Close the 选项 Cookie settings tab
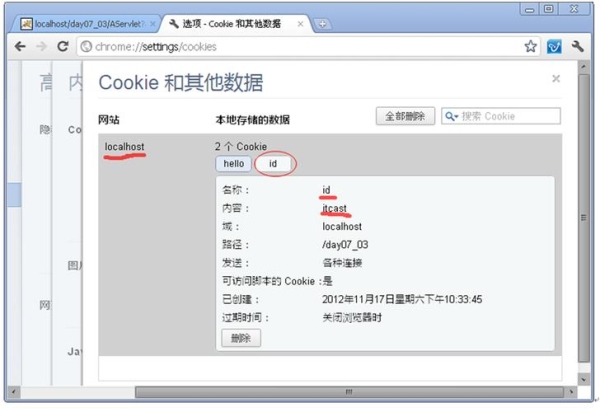 point(300,24)
